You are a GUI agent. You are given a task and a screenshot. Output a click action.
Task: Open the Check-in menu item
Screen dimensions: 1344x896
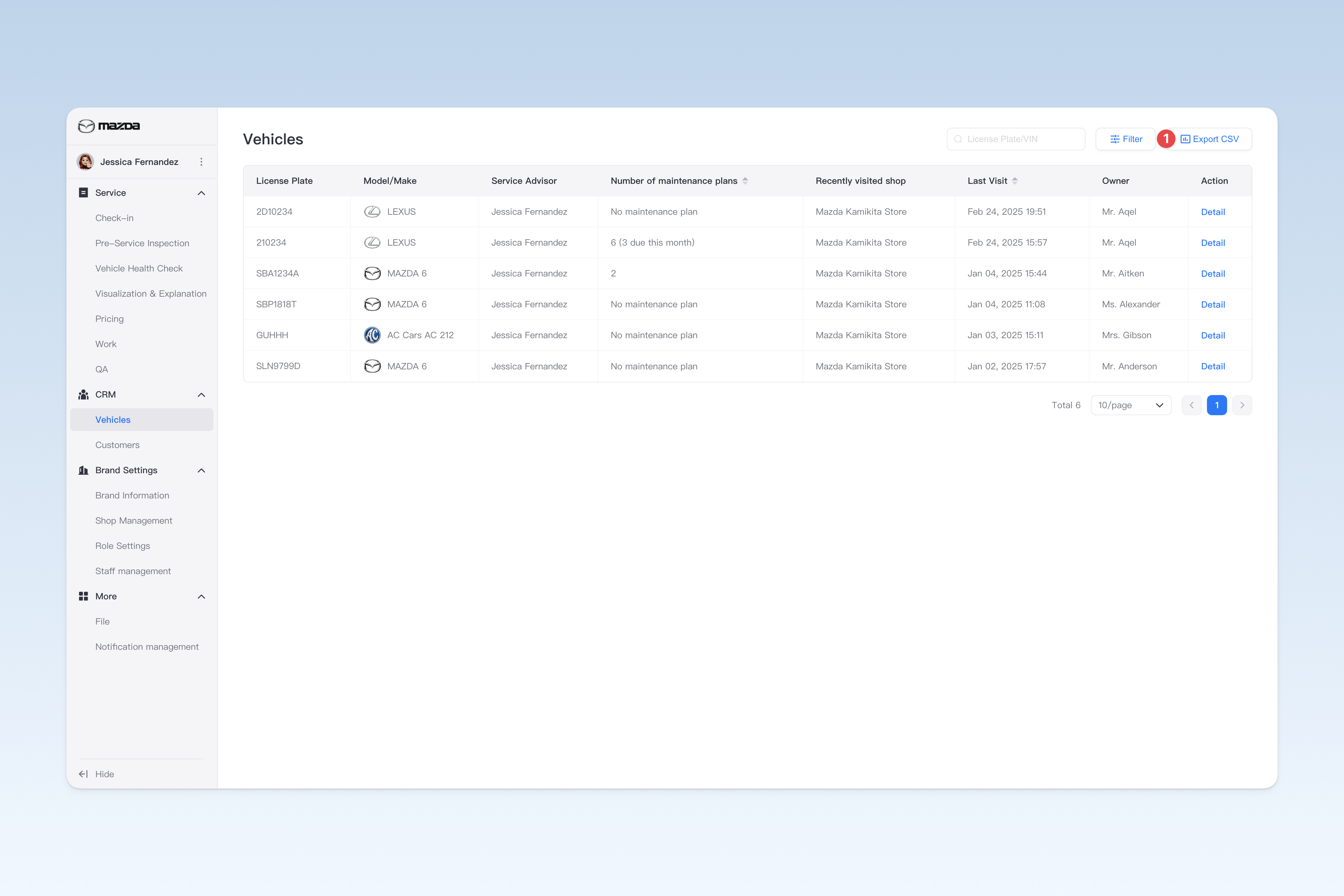114,218
